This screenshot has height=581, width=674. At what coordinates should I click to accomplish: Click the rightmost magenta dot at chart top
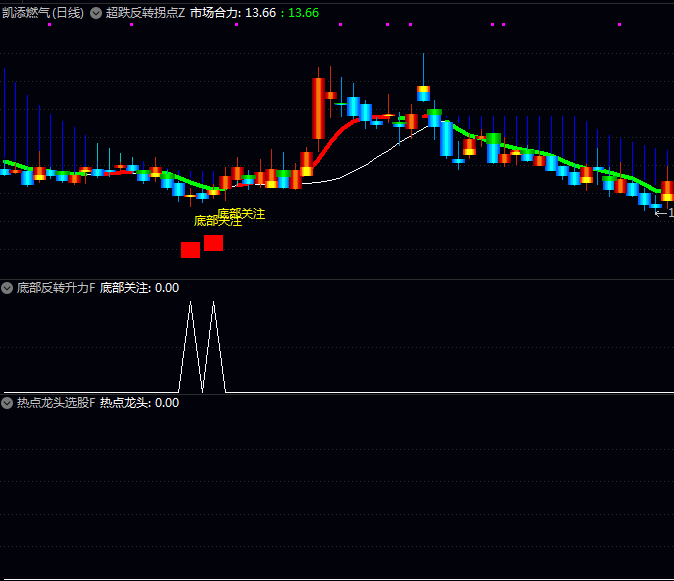coord(619,24)
